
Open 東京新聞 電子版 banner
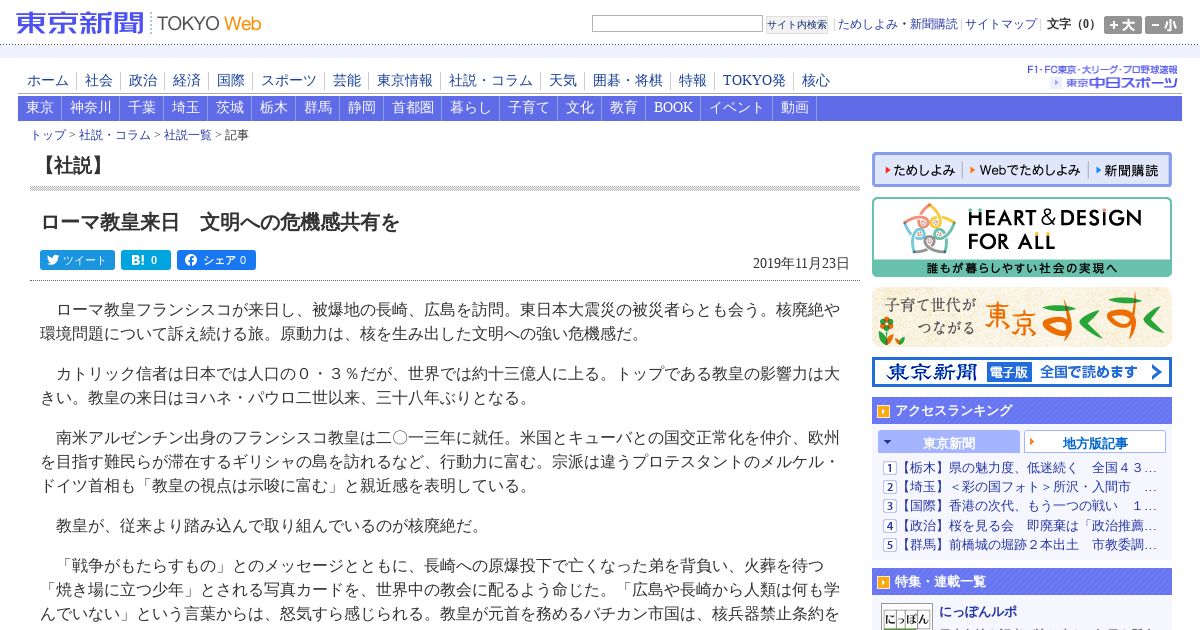pyautogui.click(x=1021, y=372)
